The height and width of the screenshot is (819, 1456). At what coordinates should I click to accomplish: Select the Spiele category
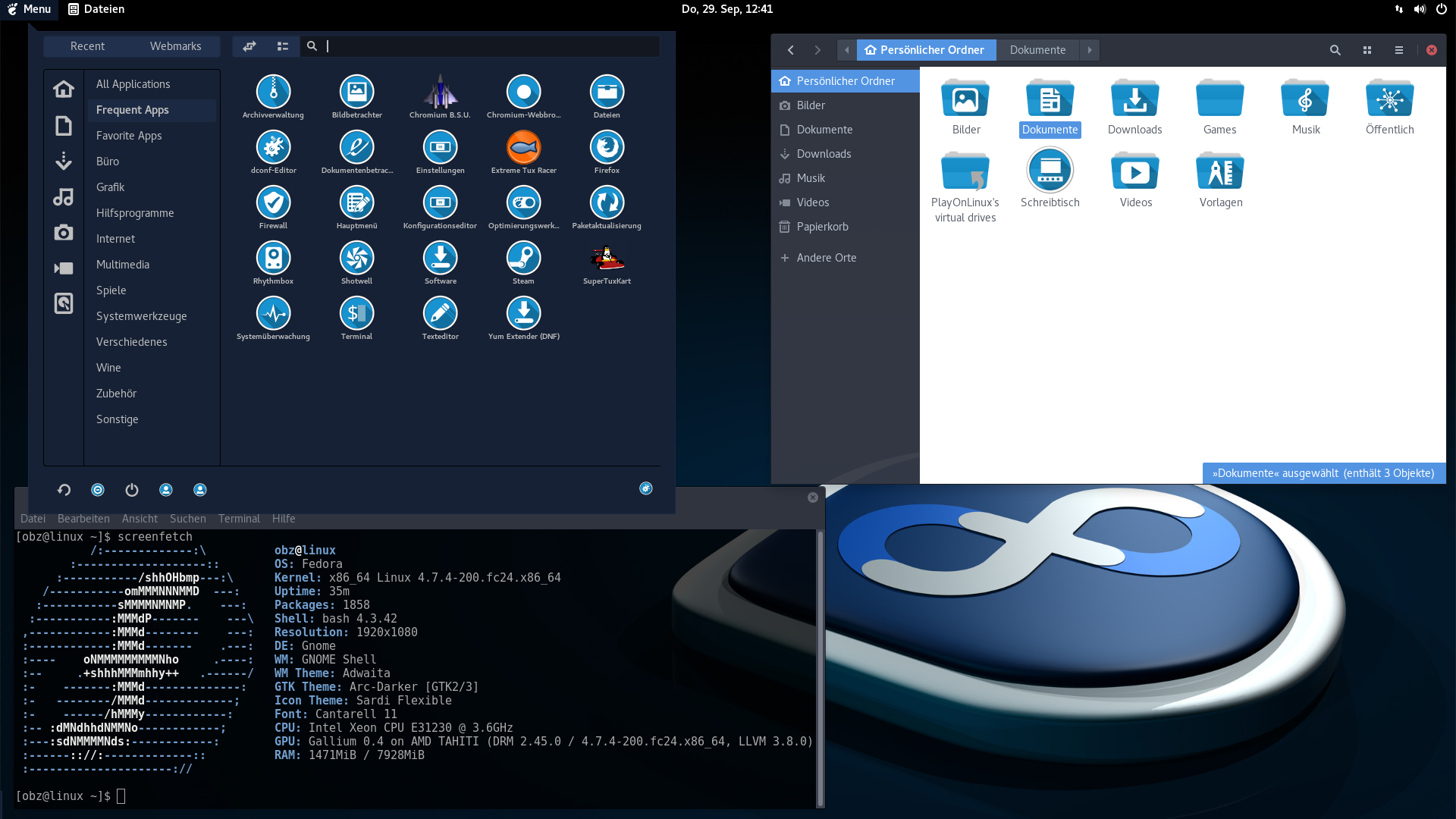click(111, 290)
